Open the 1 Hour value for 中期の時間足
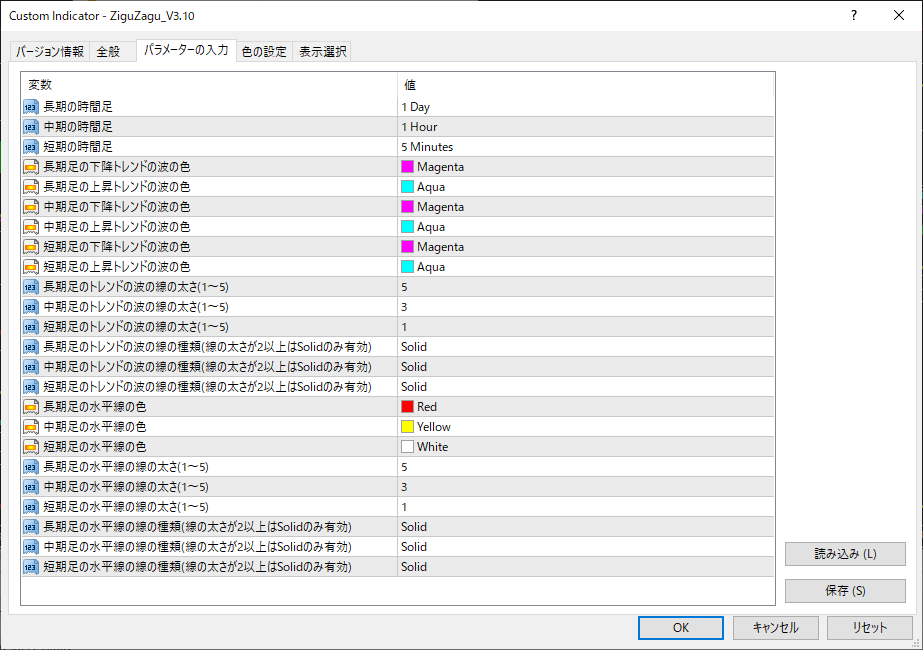923x650 pixels. click(x=586, y=127)
